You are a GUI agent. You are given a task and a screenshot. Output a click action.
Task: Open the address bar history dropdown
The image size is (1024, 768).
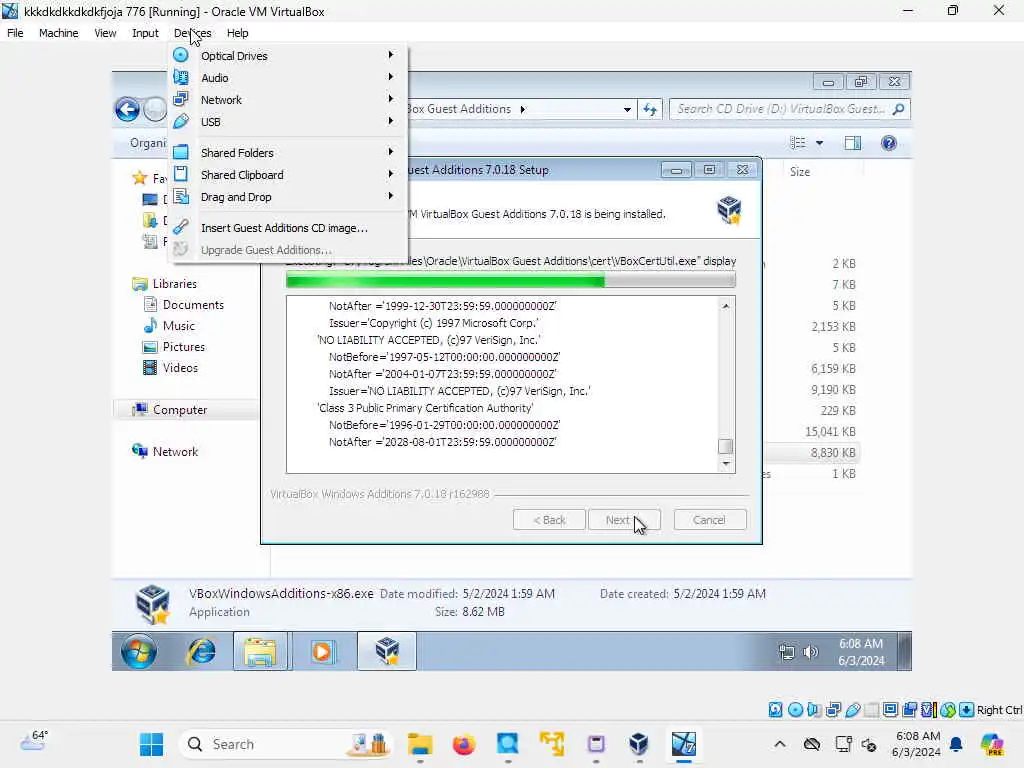click(627, 109)
